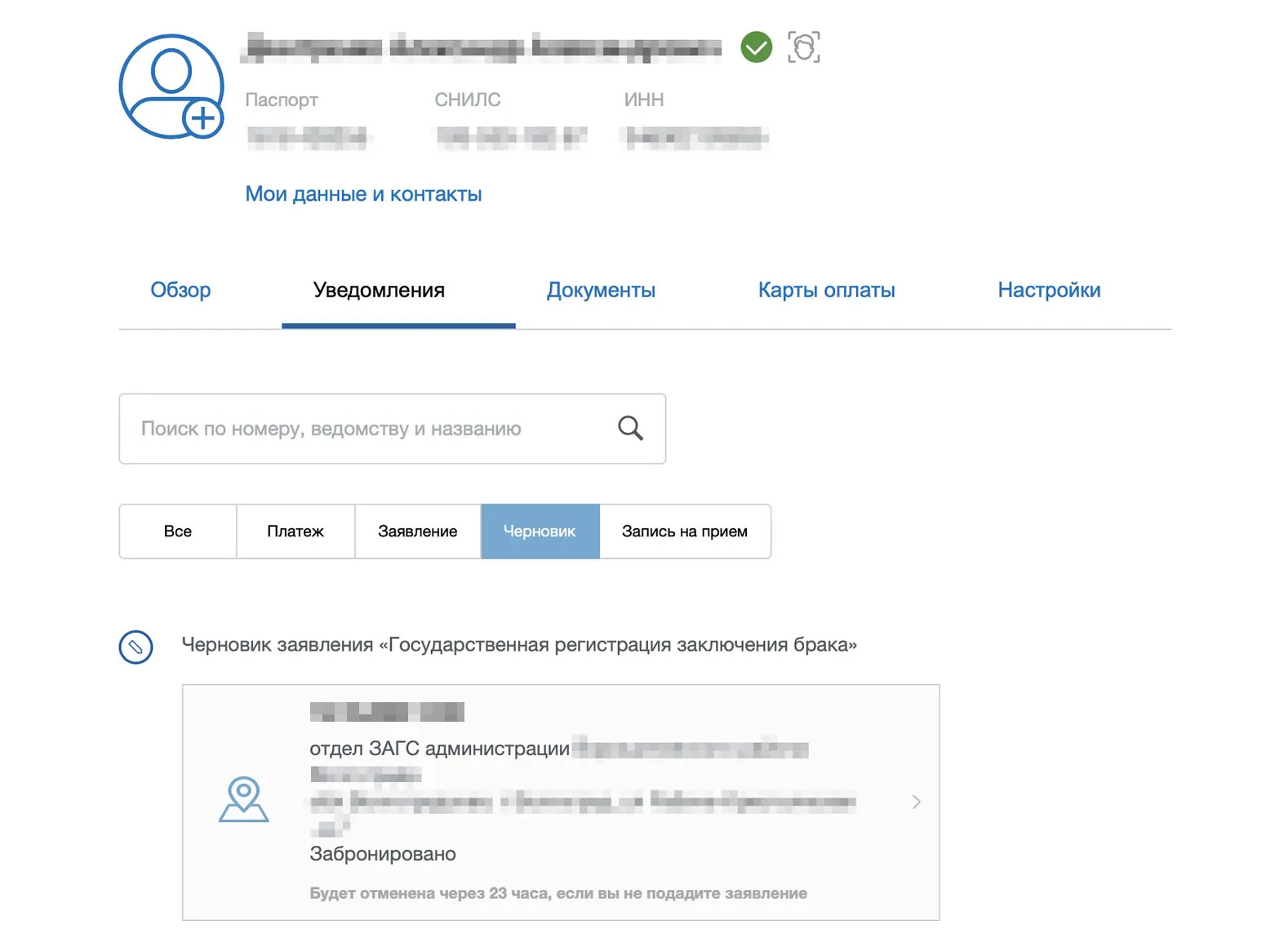Open the Обзор tab
The height and width of the screenshot is (952, 1275).
click(180, 290)
